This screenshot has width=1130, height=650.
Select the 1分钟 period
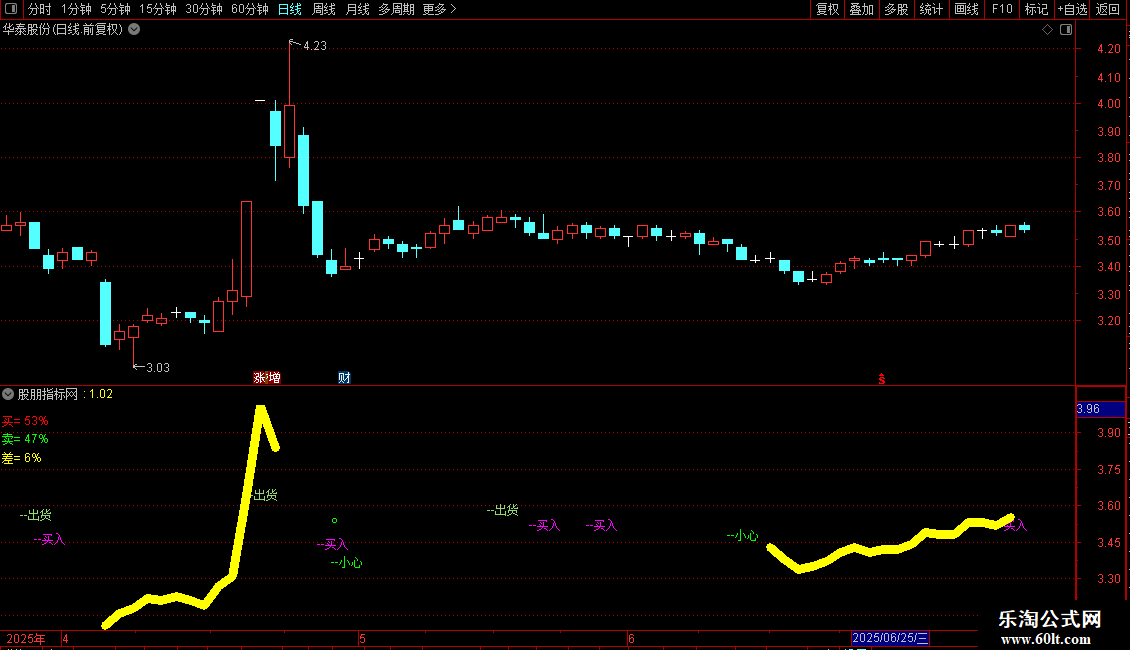click(76, 9)
